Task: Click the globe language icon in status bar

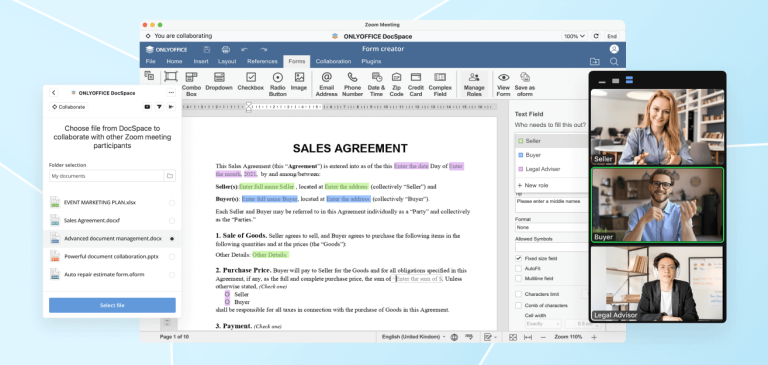Action: pyautogui.click(x=454, y=337)
